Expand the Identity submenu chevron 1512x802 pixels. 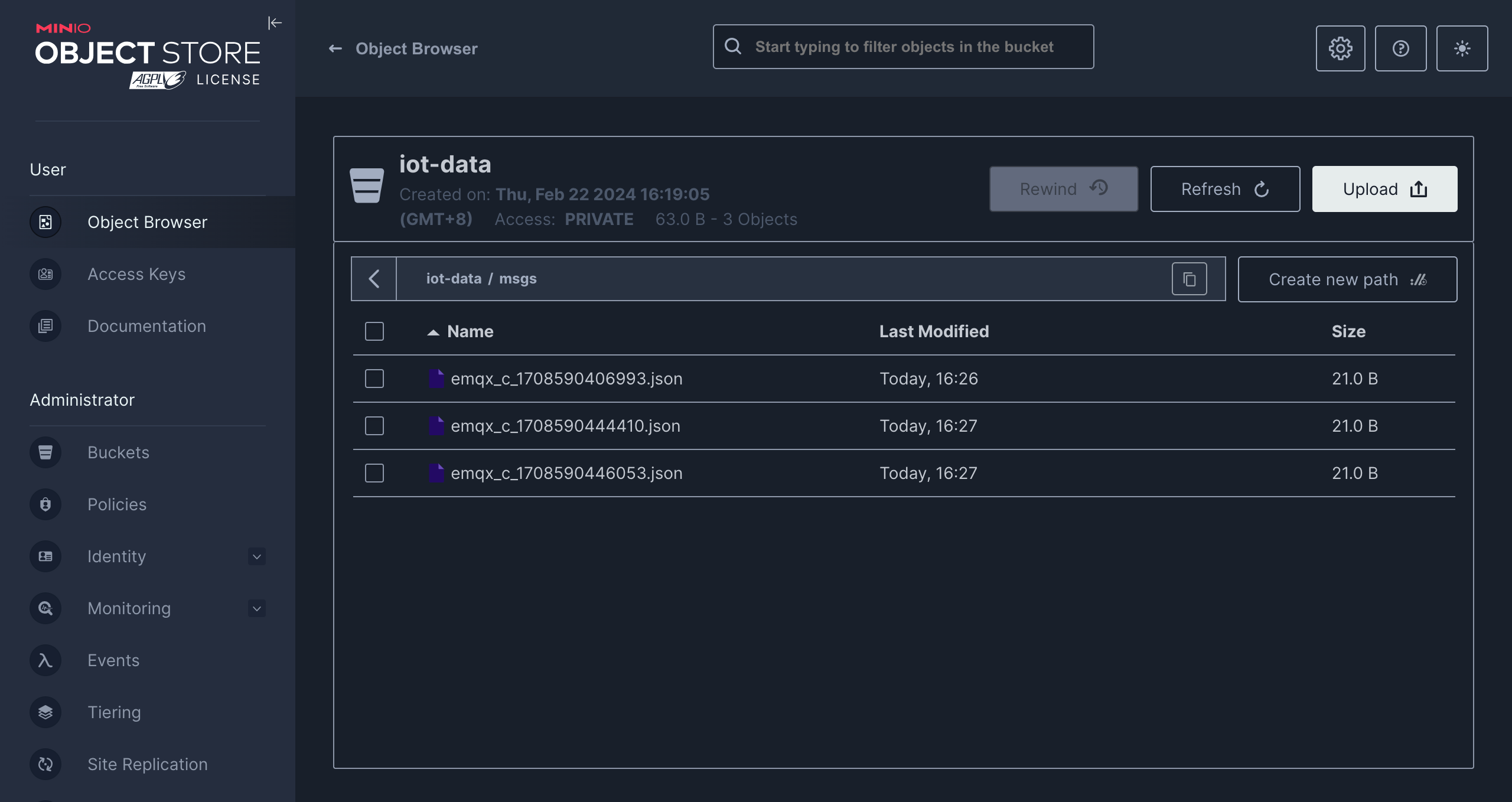pos(256,556)
